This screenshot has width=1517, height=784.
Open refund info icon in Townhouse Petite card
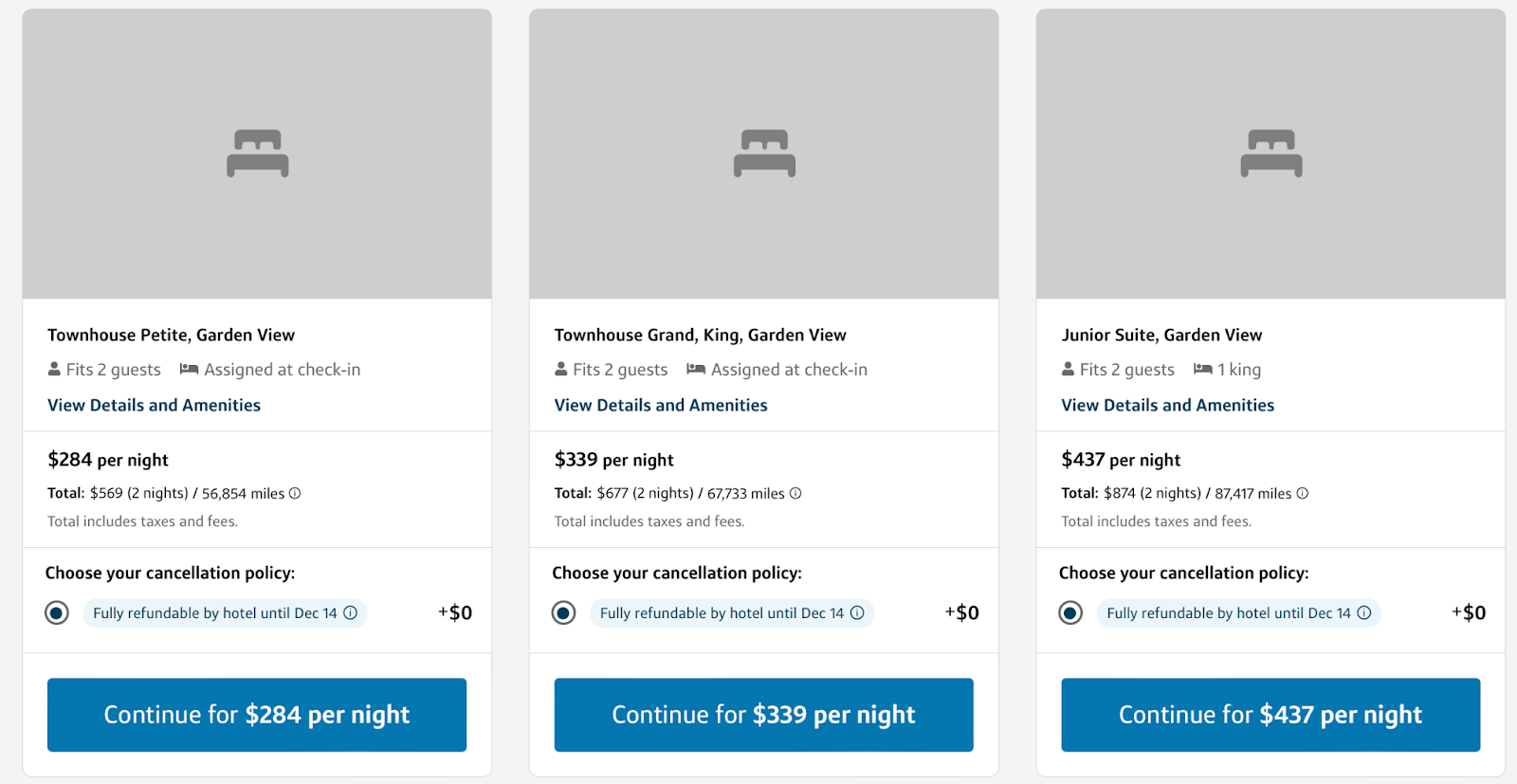[x=350, y=613]
